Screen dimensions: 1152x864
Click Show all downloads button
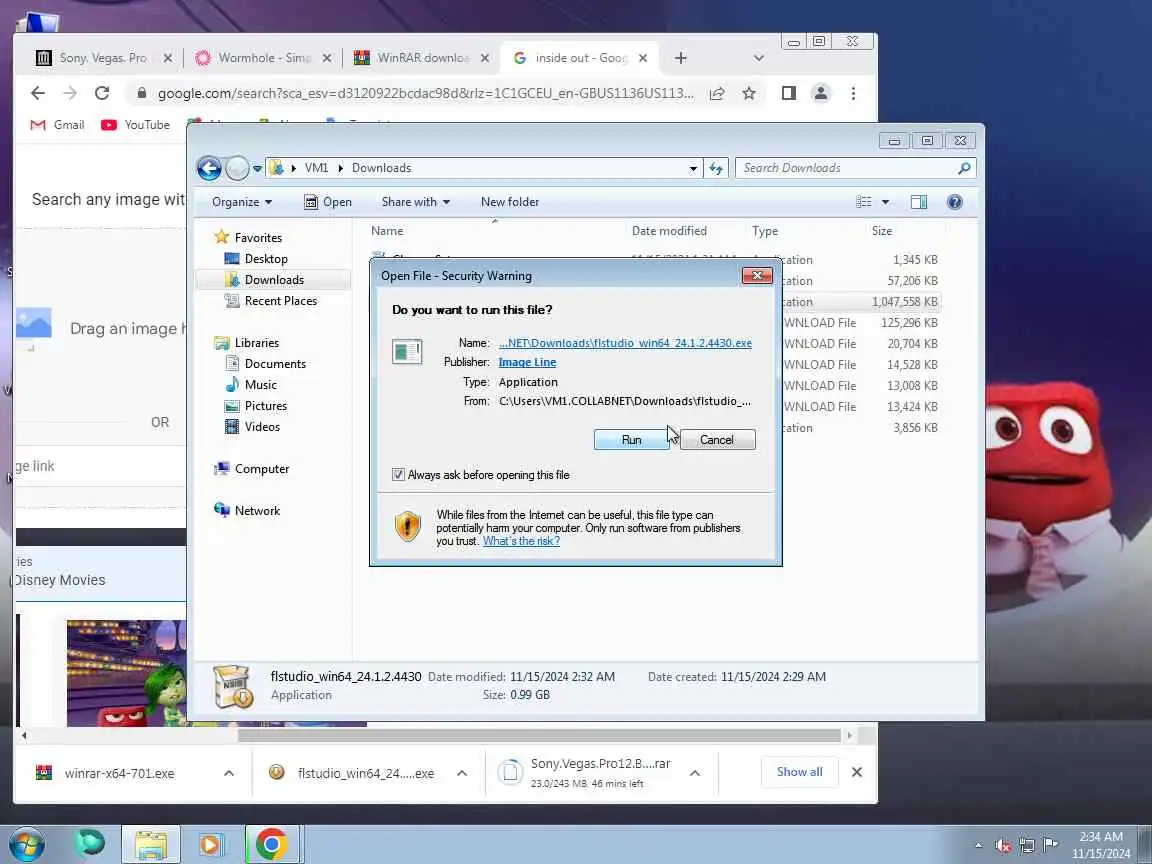(x=799, y=772)
